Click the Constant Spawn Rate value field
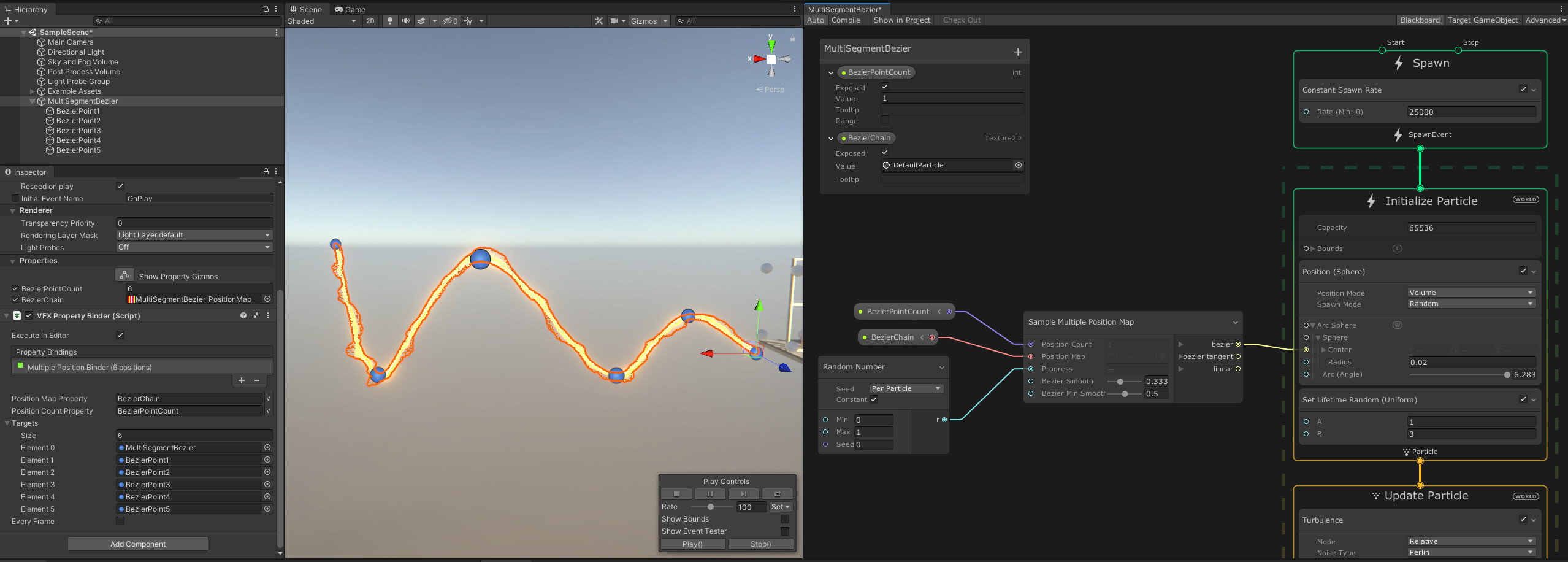This screenshot has height=562, width=1568. (x=1471, y=112)
